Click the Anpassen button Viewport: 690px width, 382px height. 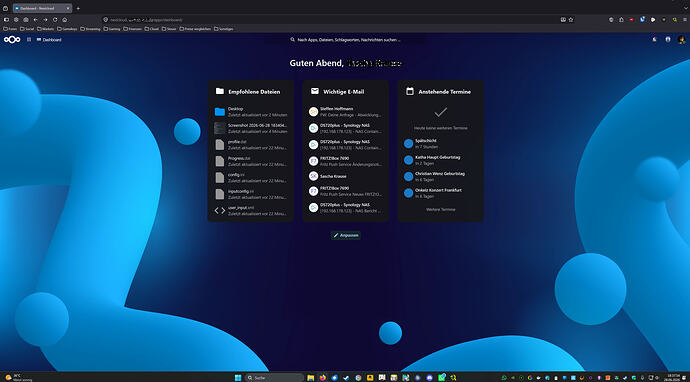point(346,235)
